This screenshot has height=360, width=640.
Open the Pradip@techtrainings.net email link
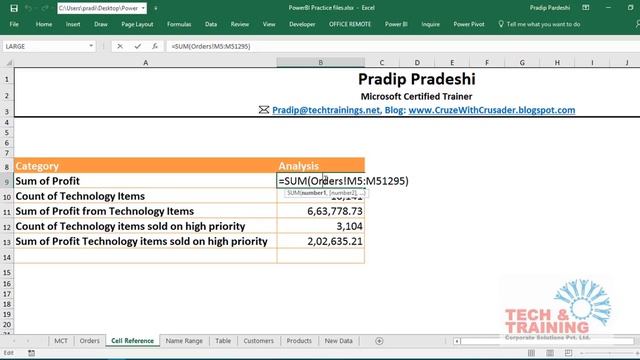tap(326, 110)
